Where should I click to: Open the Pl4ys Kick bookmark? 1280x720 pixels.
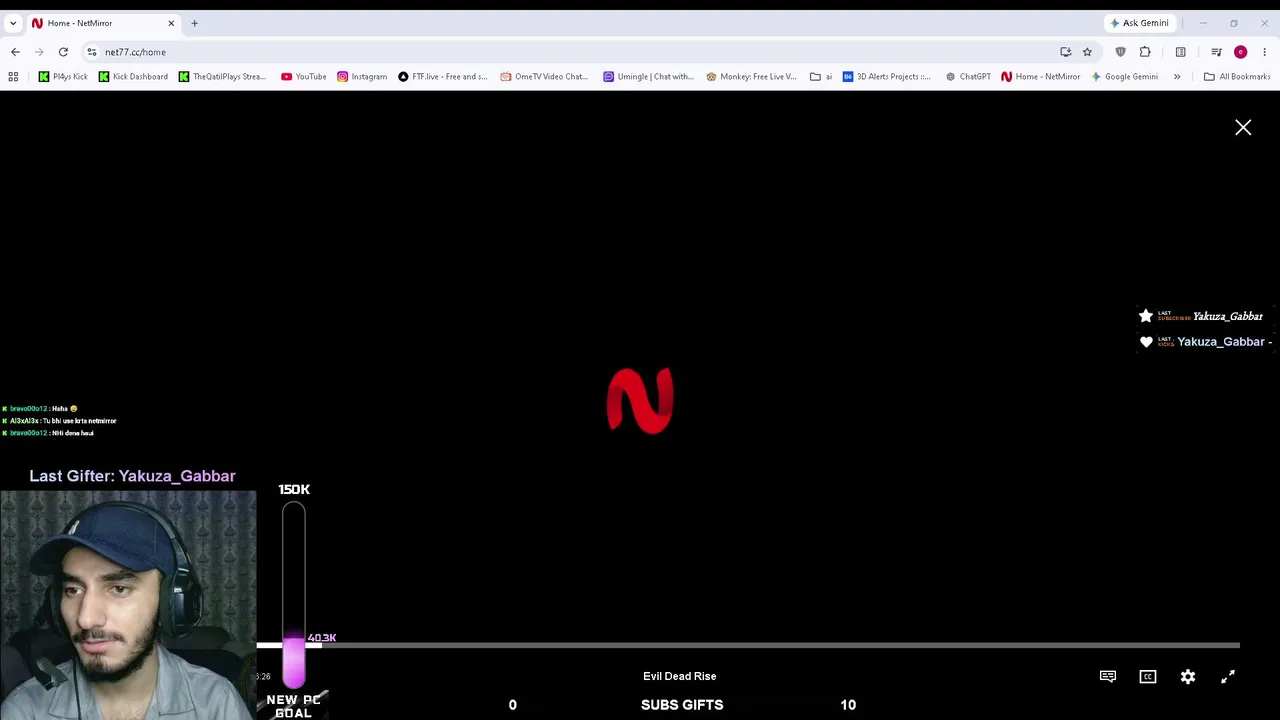point(63,77)
